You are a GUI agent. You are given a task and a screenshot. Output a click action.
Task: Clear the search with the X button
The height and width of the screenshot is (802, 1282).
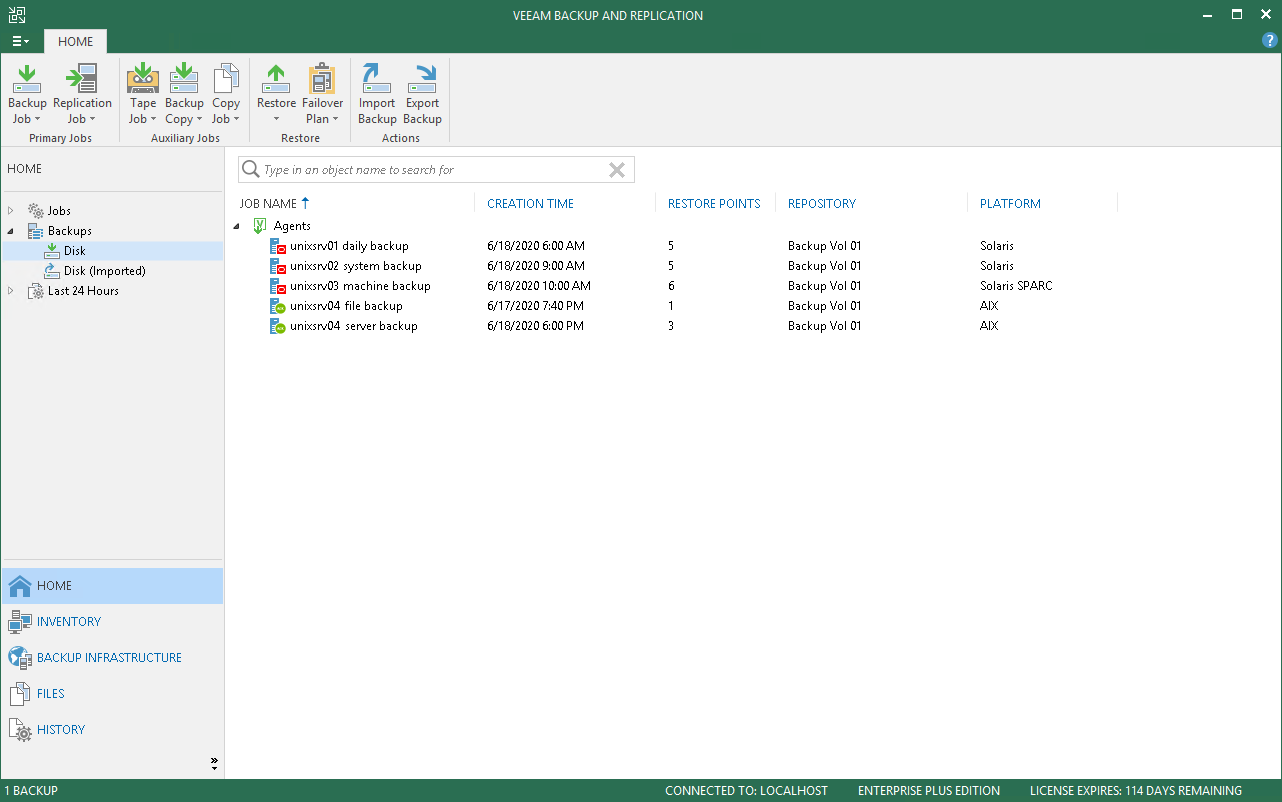617,170
